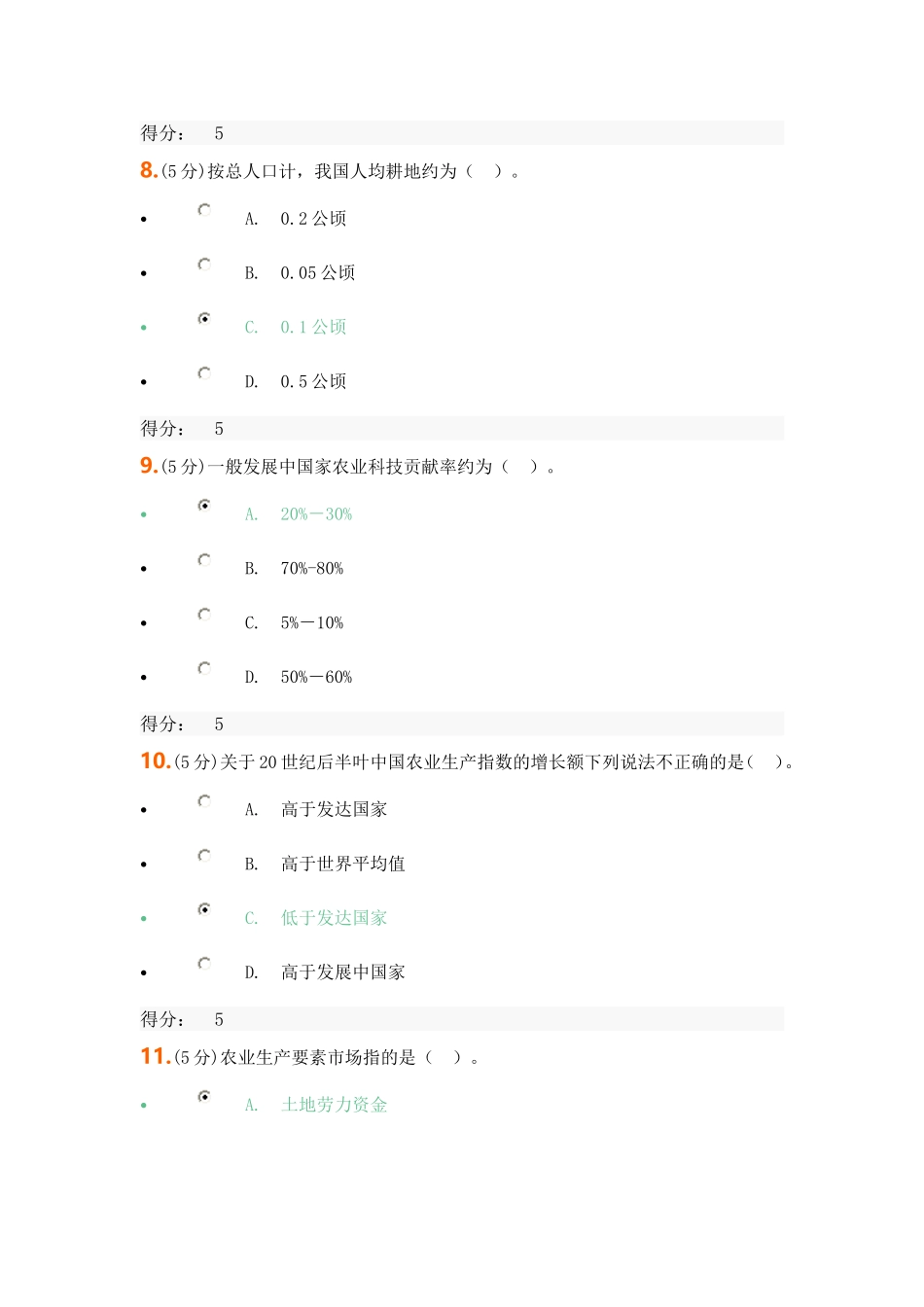The image size is (924, 1307).
Task: Click the green answer text 0.1 公顷
Action: click(x=313, y=328)
